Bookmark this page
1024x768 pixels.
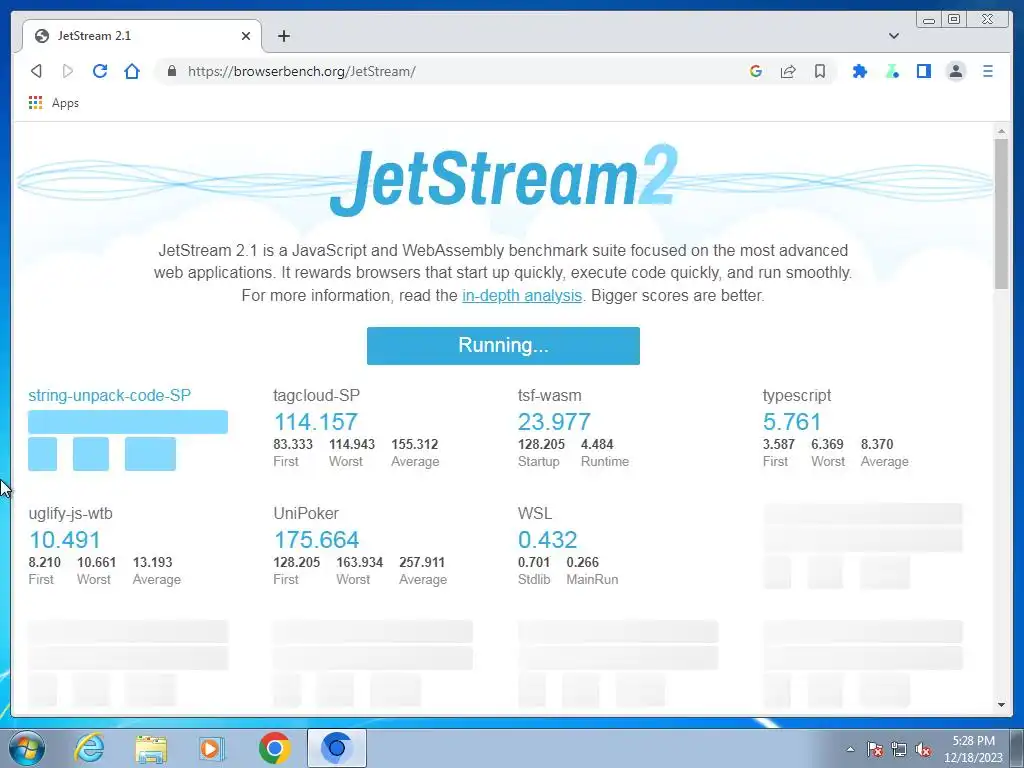(x=820, y=71)
